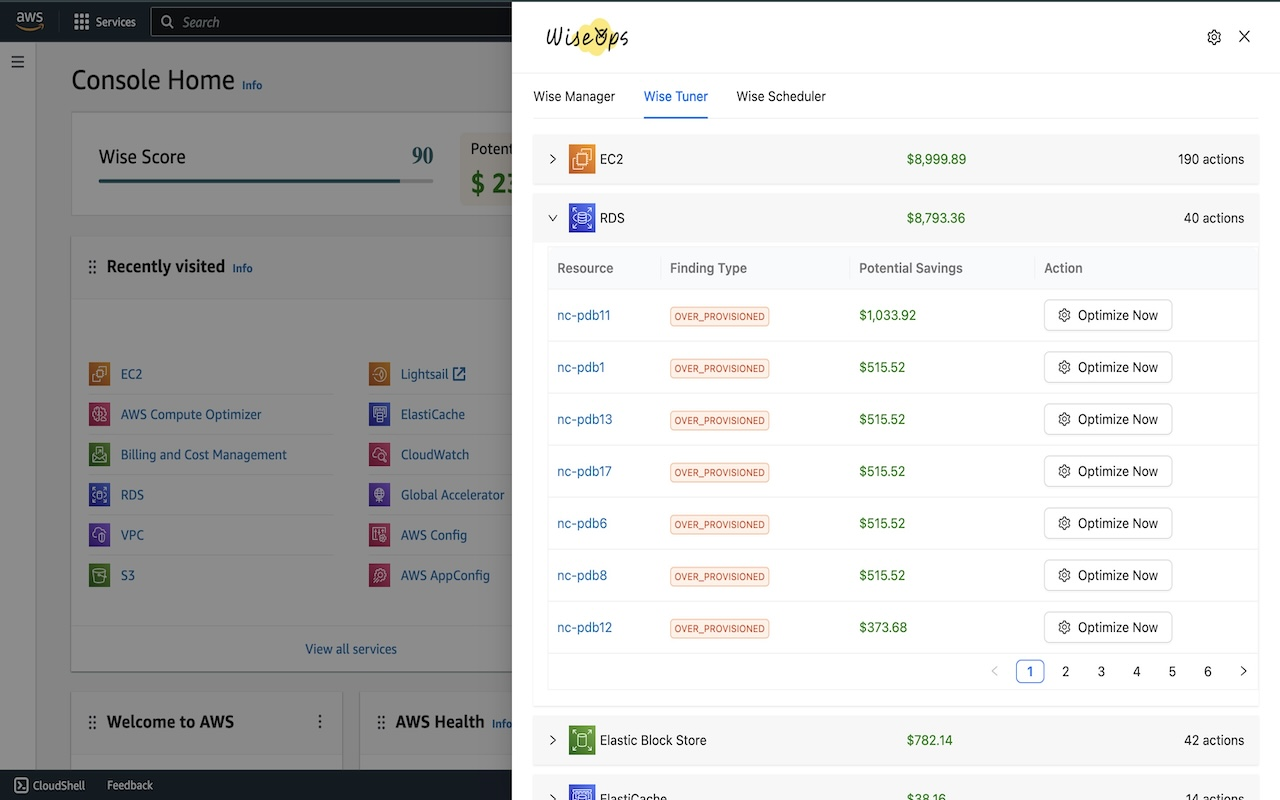Expand the EC2 findings row
Viewport: 1280px width, 800px height.
point(553,159)
